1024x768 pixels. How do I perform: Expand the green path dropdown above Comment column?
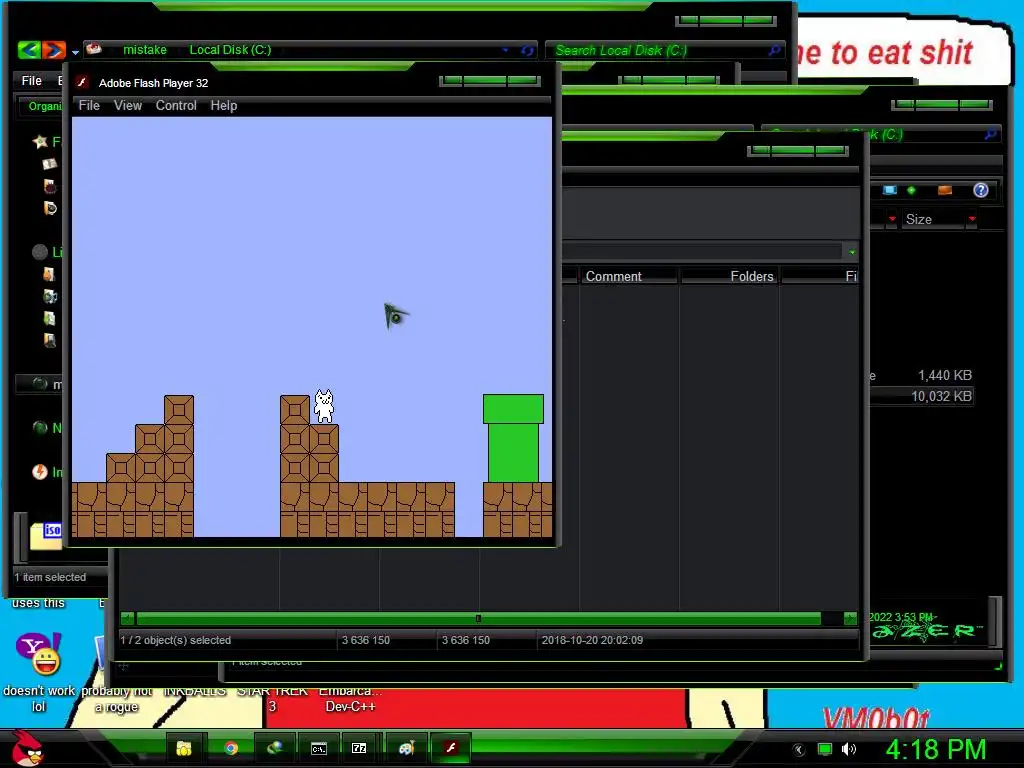852,252
